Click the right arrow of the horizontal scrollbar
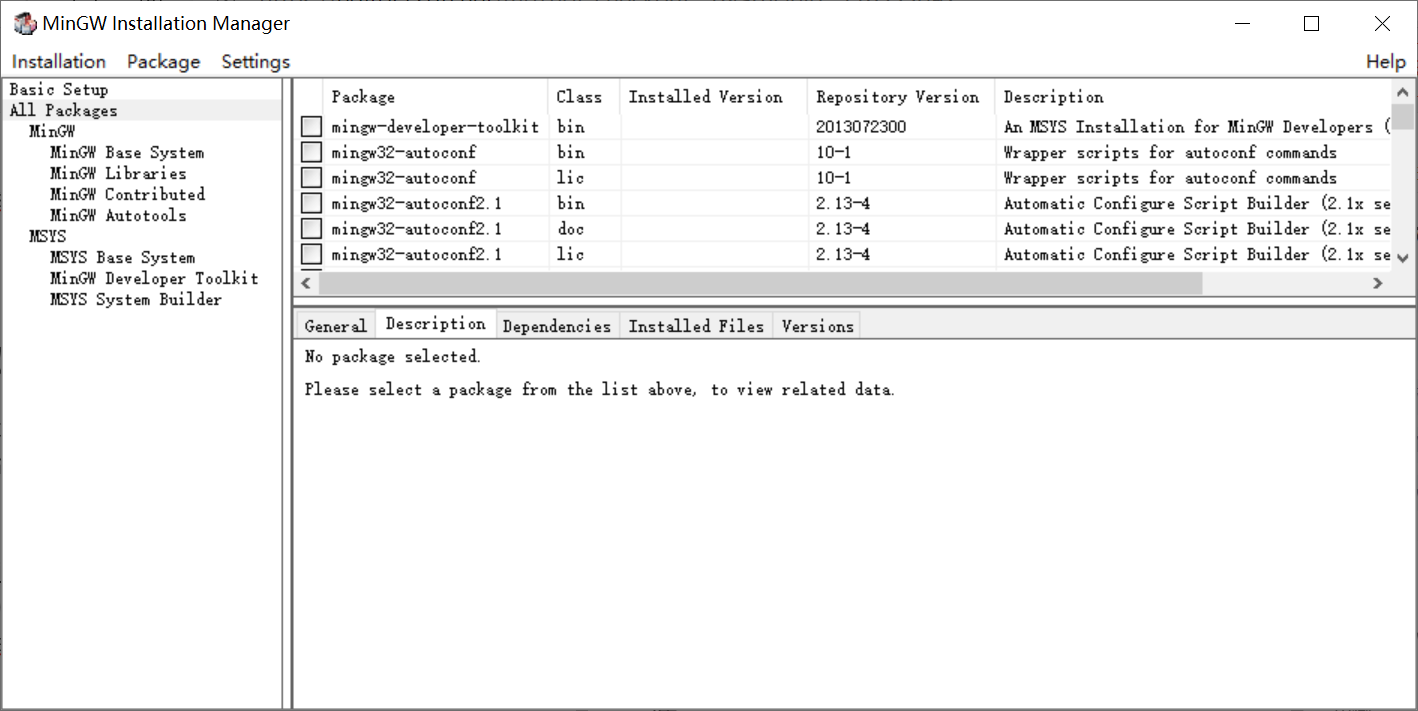The width and height of the screenshot is (1418, 711). (1378, 284)
